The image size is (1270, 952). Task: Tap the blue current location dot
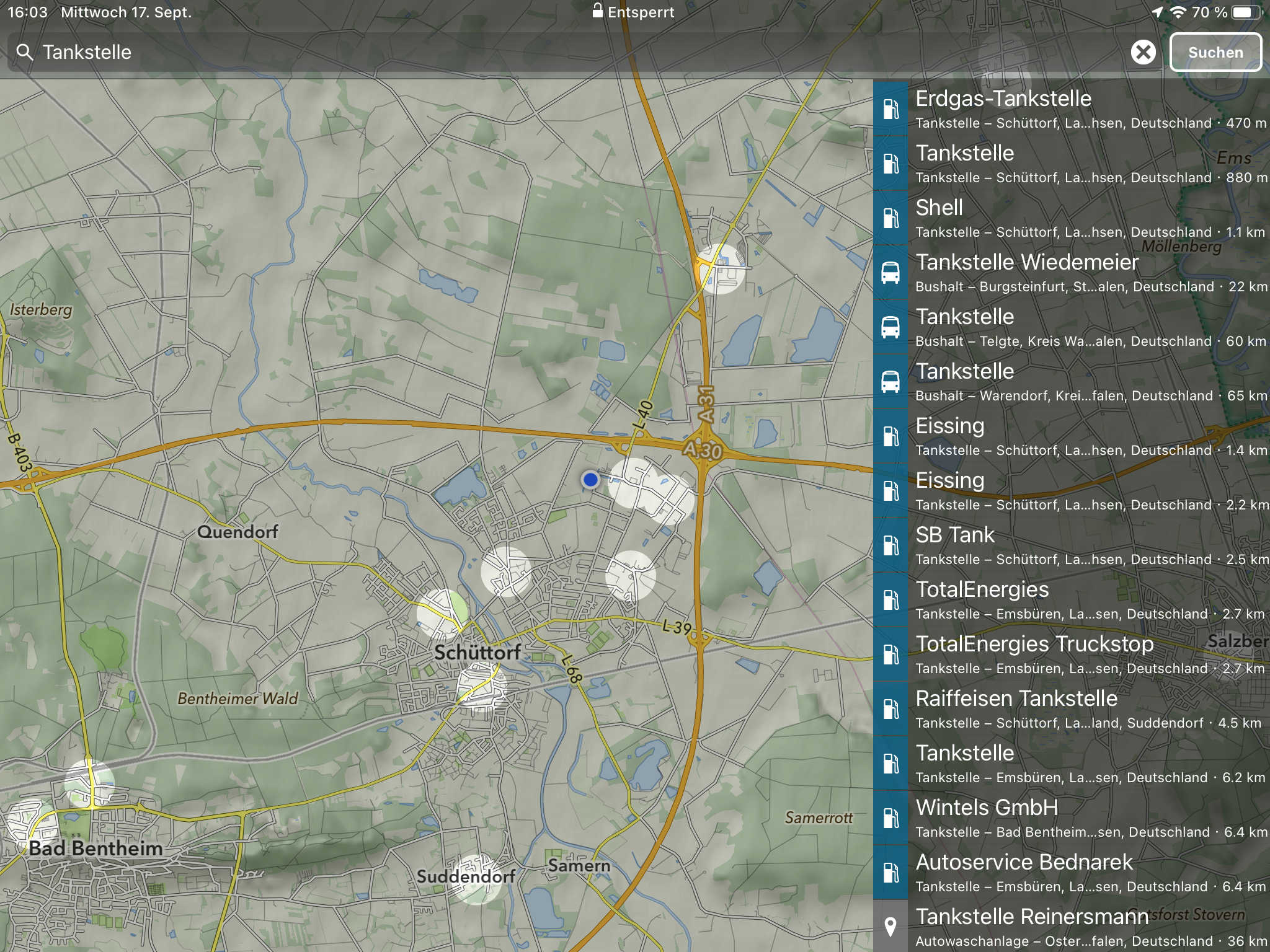tap(590, 479)
